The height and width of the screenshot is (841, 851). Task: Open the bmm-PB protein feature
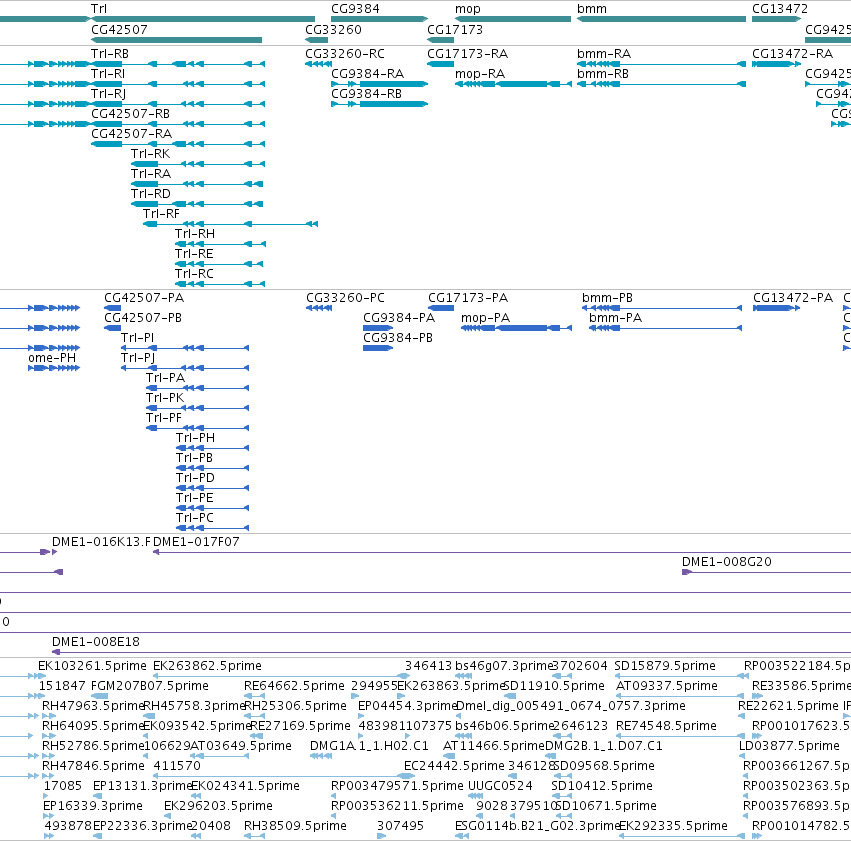click(x=607, y=298)
